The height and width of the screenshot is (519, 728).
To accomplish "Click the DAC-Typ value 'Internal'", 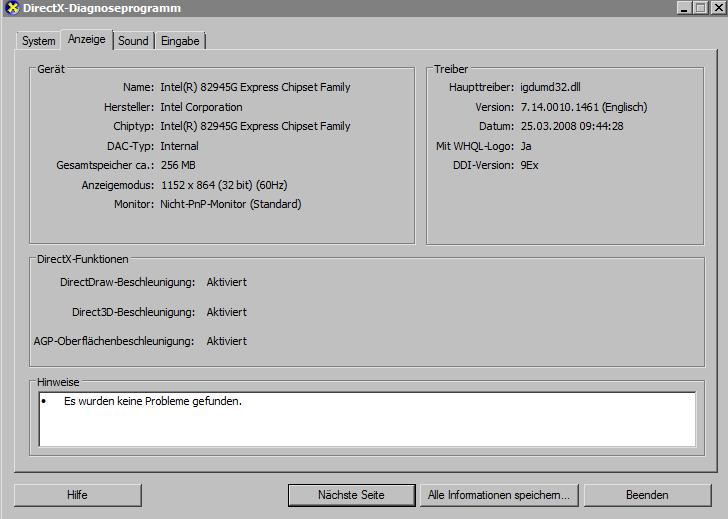I will (x=179, y=146).
